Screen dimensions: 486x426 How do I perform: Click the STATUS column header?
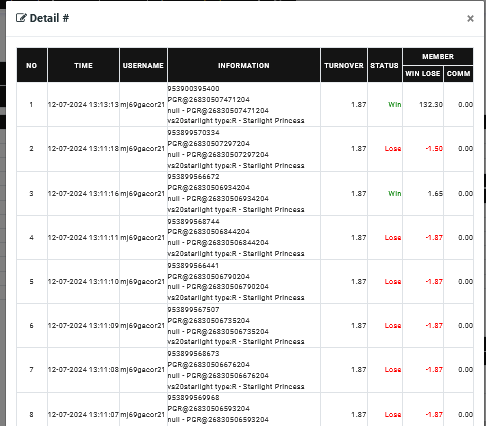pyautogui.click(x=385, y=65)
